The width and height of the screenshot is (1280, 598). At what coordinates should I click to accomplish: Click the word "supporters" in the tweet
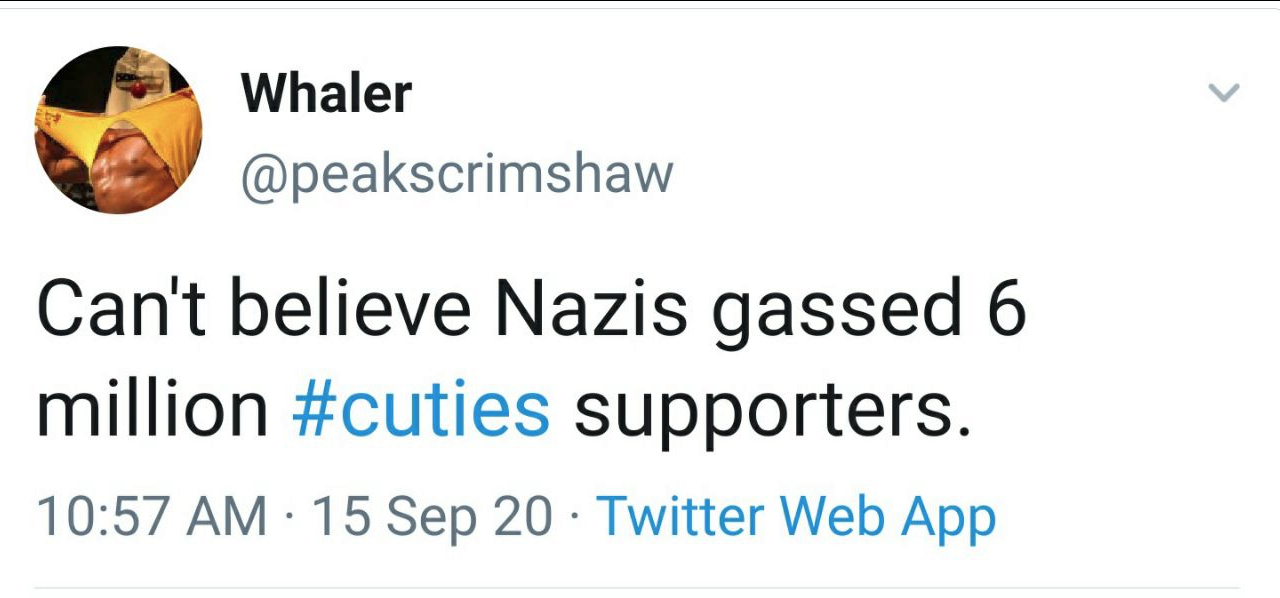(x=771, y=412)
